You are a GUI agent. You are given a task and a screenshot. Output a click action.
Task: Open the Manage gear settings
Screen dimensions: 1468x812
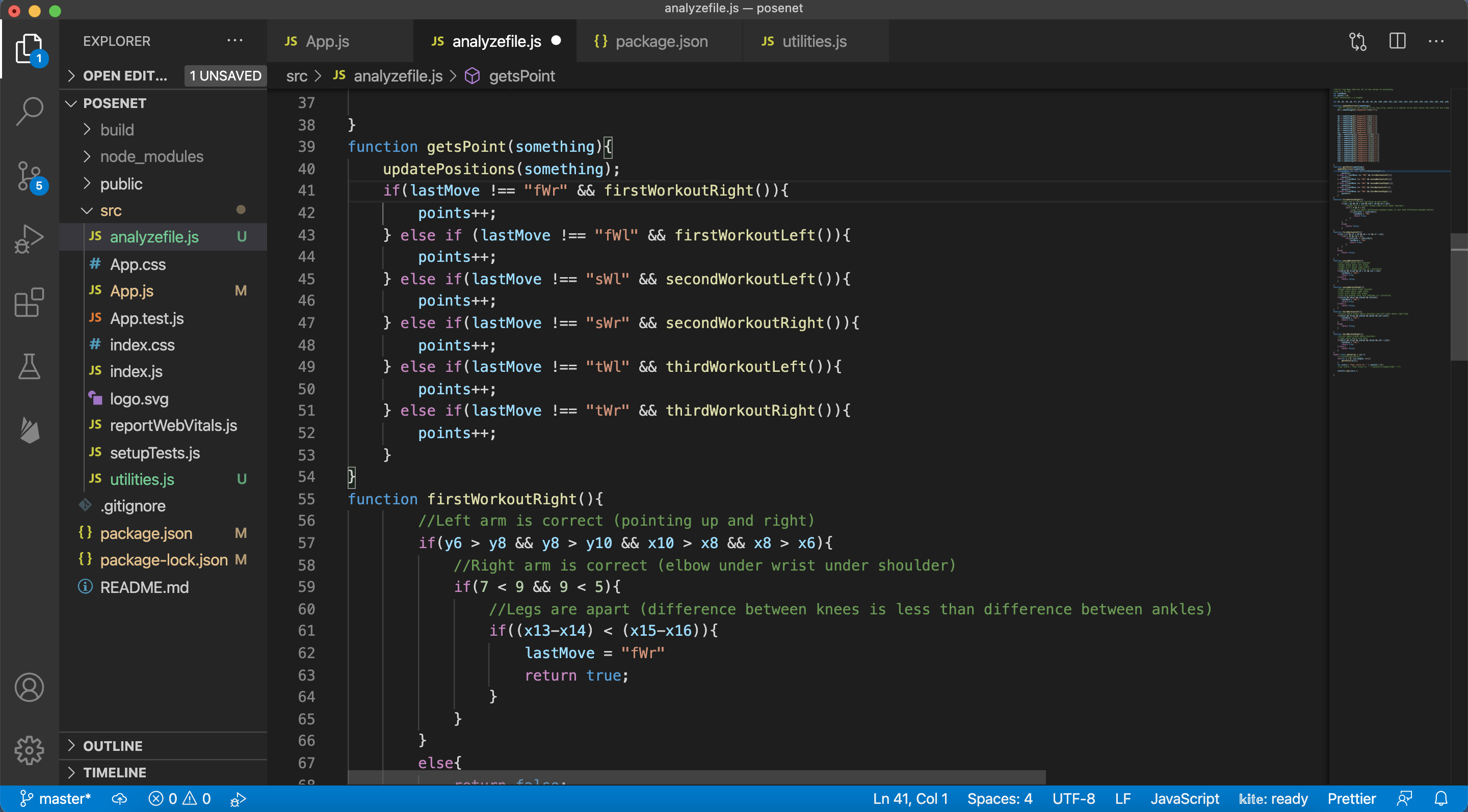[29, 750]
